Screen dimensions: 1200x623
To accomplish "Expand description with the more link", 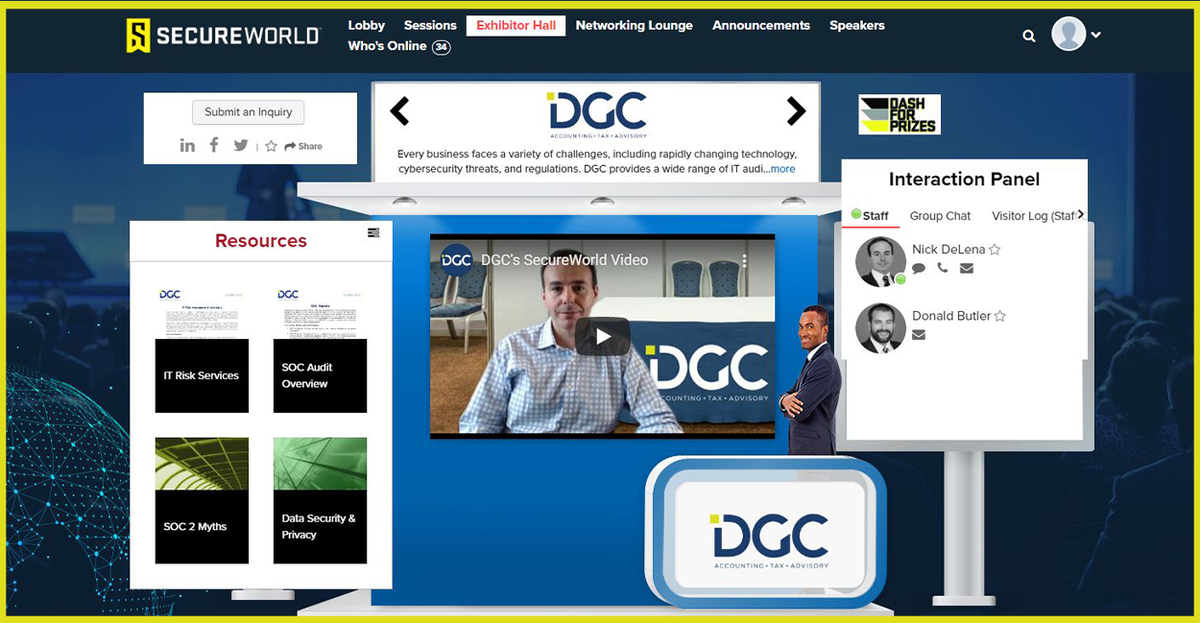I will (x=782, y=169).
